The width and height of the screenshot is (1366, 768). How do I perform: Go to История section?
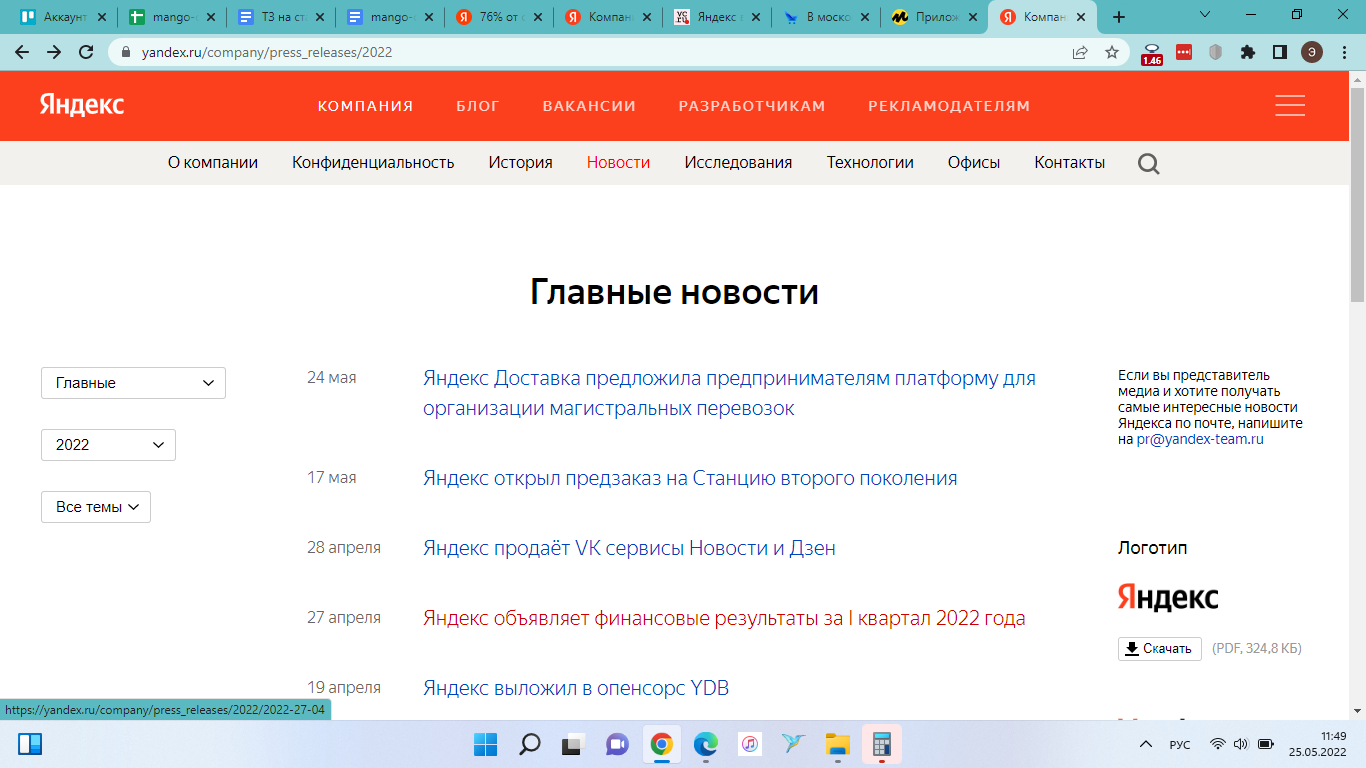[x=520, y=162]
